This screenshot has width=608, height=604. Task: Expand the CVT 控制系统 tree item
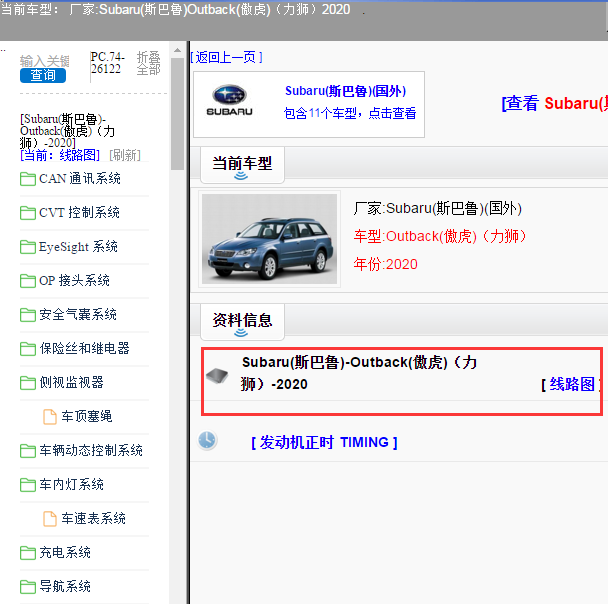[x=79, y=212]
